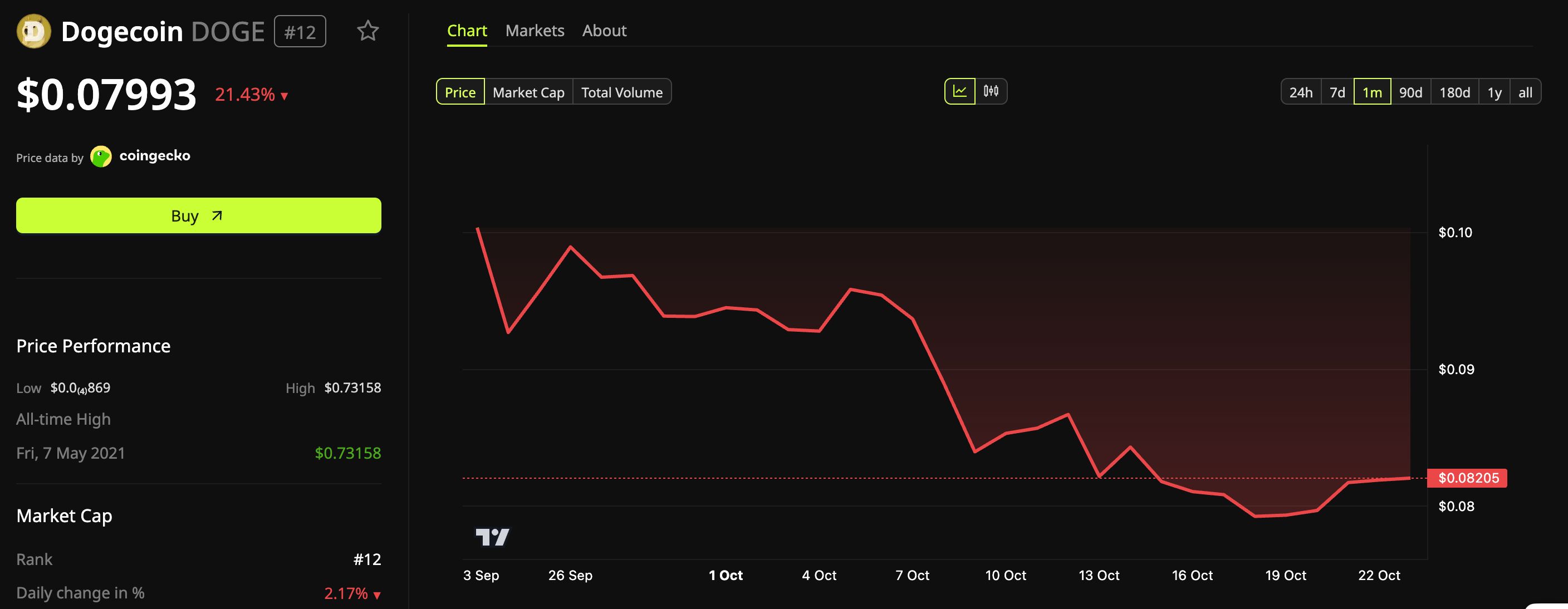Click the All-time High label

tap(63, 419)
